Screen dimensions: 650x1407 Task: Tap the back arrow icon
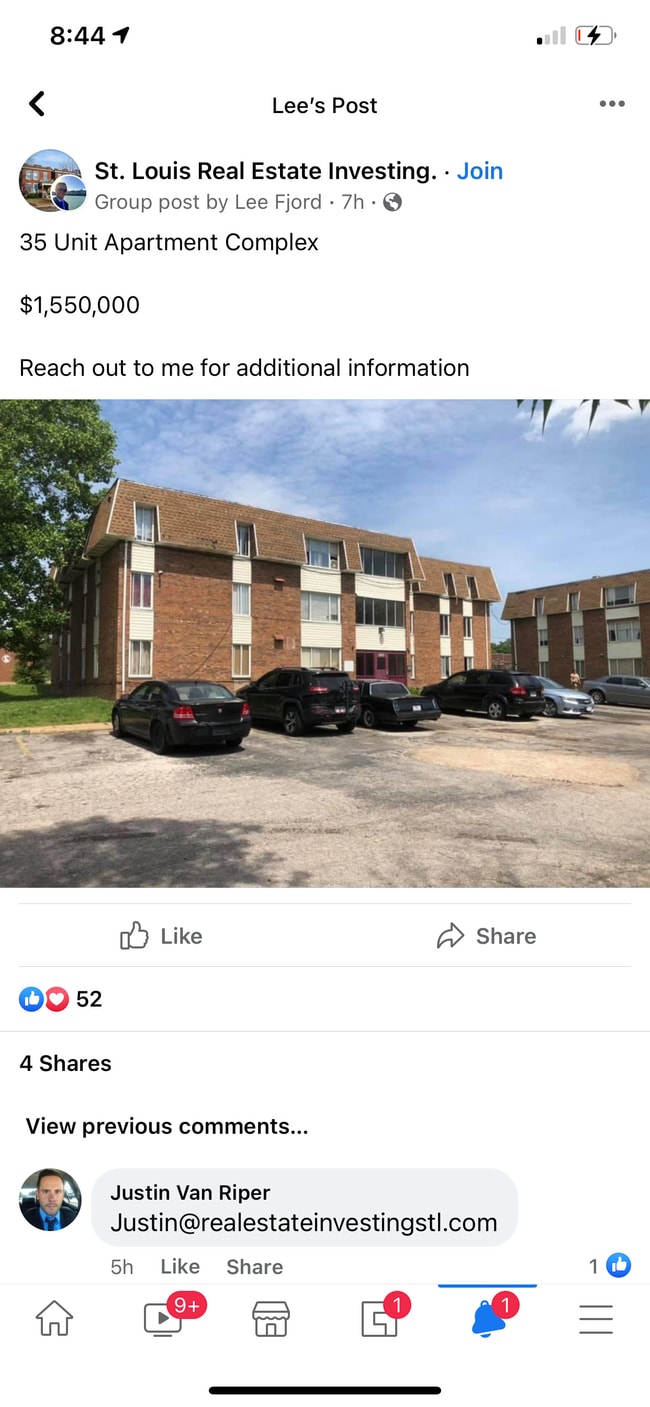(37, 104)
